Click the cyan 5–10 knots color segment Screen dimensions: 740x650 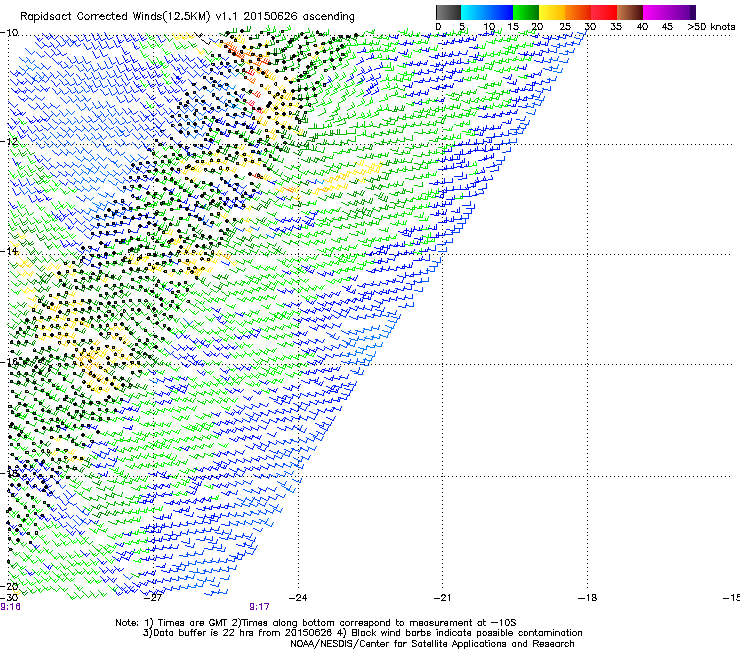tap(474, 12)
